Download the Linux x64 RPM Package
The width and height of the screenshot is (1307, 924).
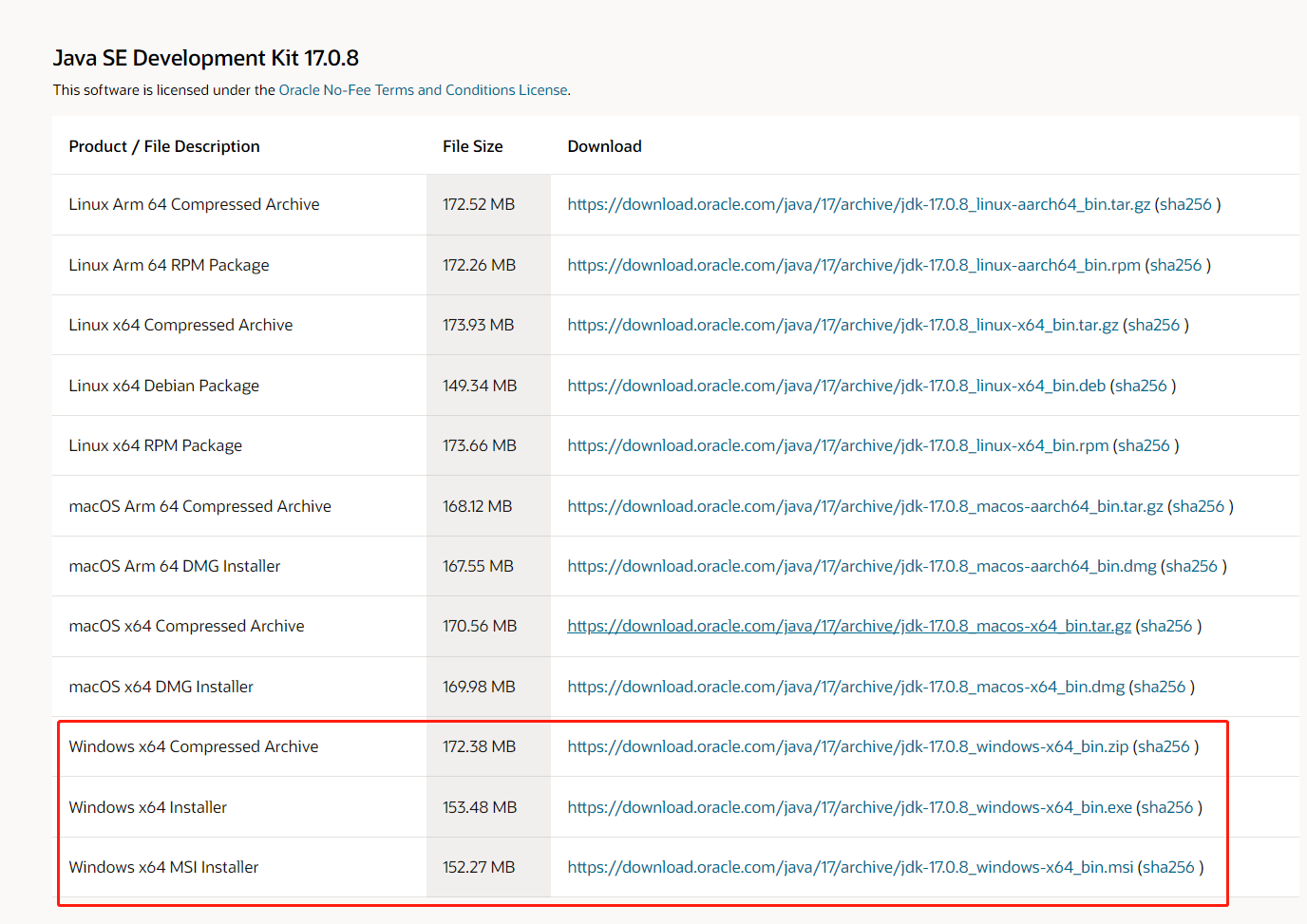click(837, 445)
